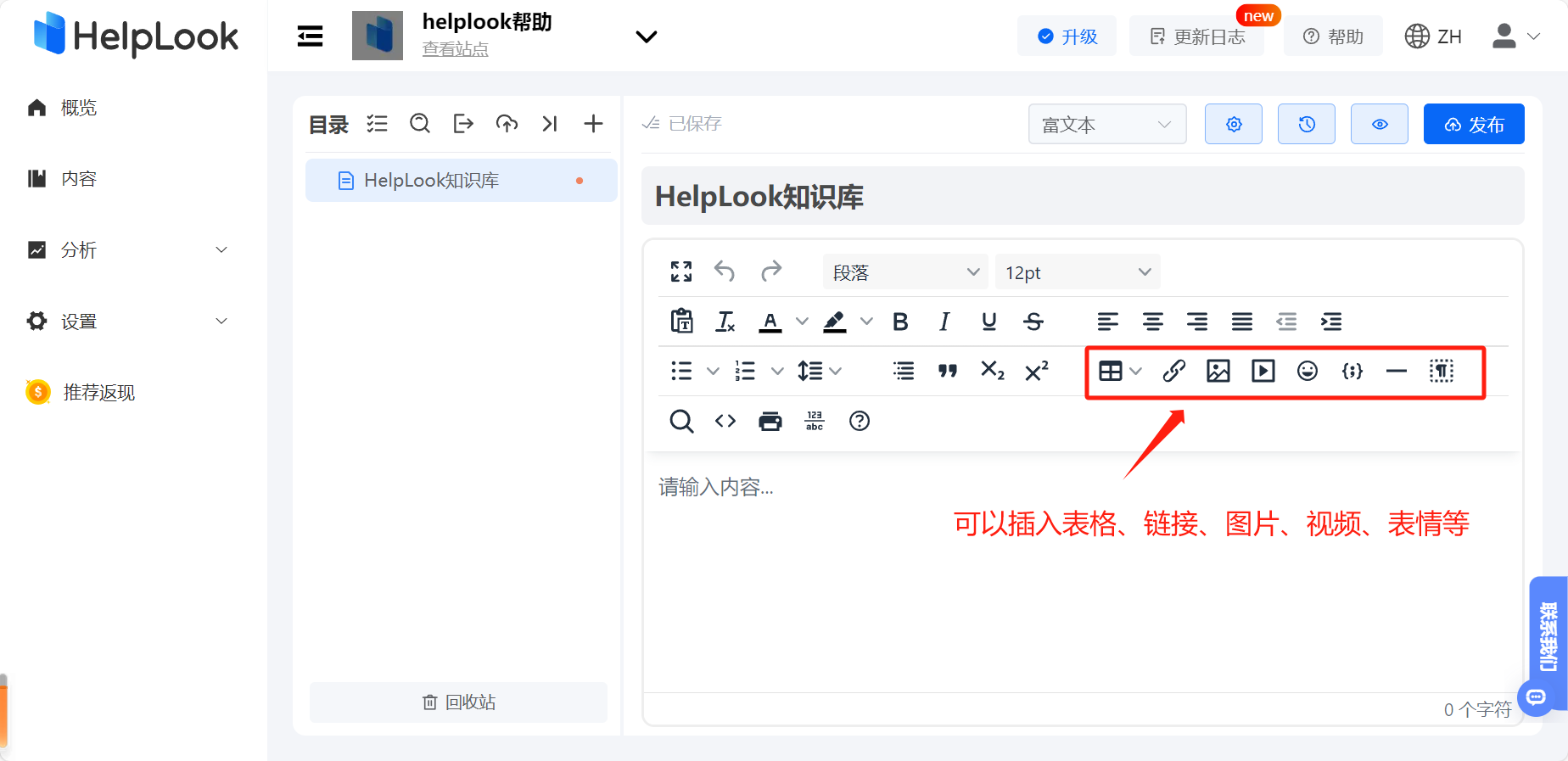Screen dimensions: 1568x761
Task: Open highlight color picker dropdown
Action: tap(866, 321)
